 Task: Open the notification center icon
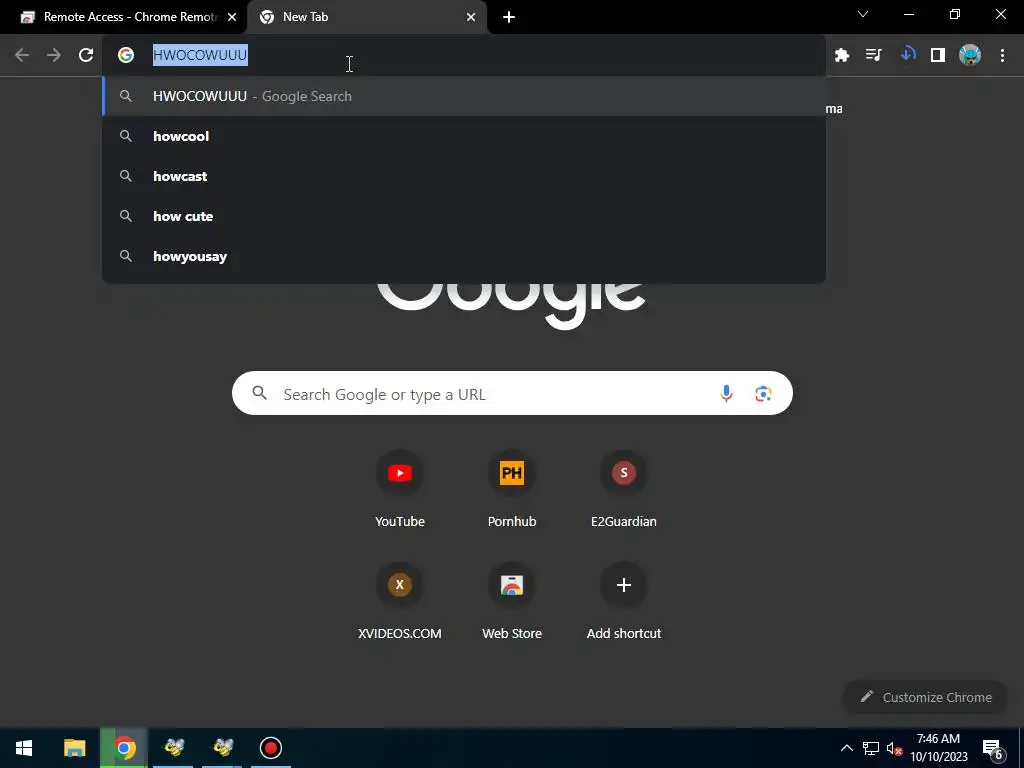993,750
